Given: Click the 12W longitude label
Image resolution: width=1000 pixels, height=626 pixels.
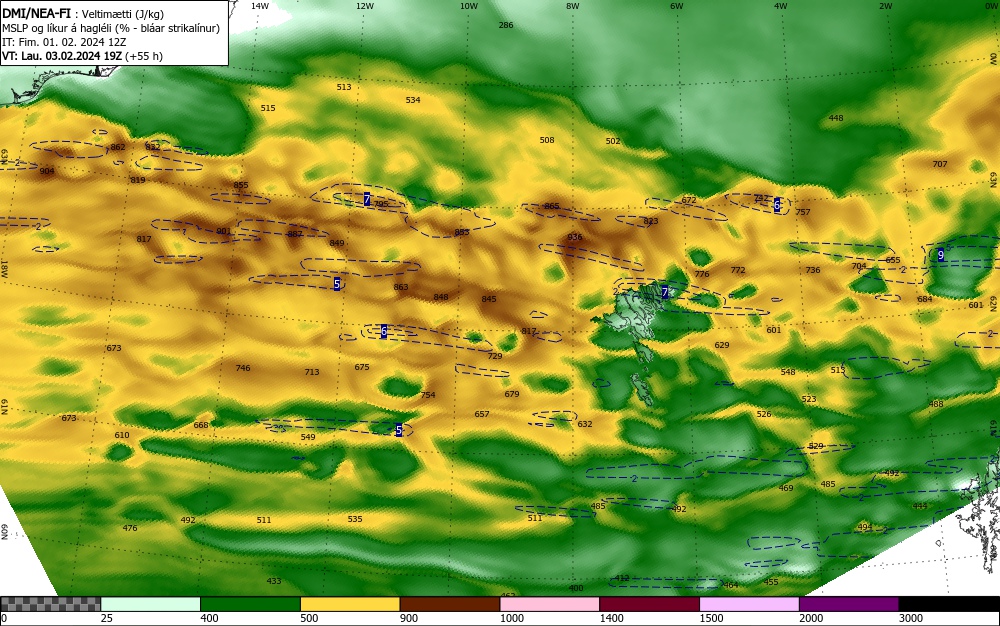Looking at the screenshot, I should point(364,6).
